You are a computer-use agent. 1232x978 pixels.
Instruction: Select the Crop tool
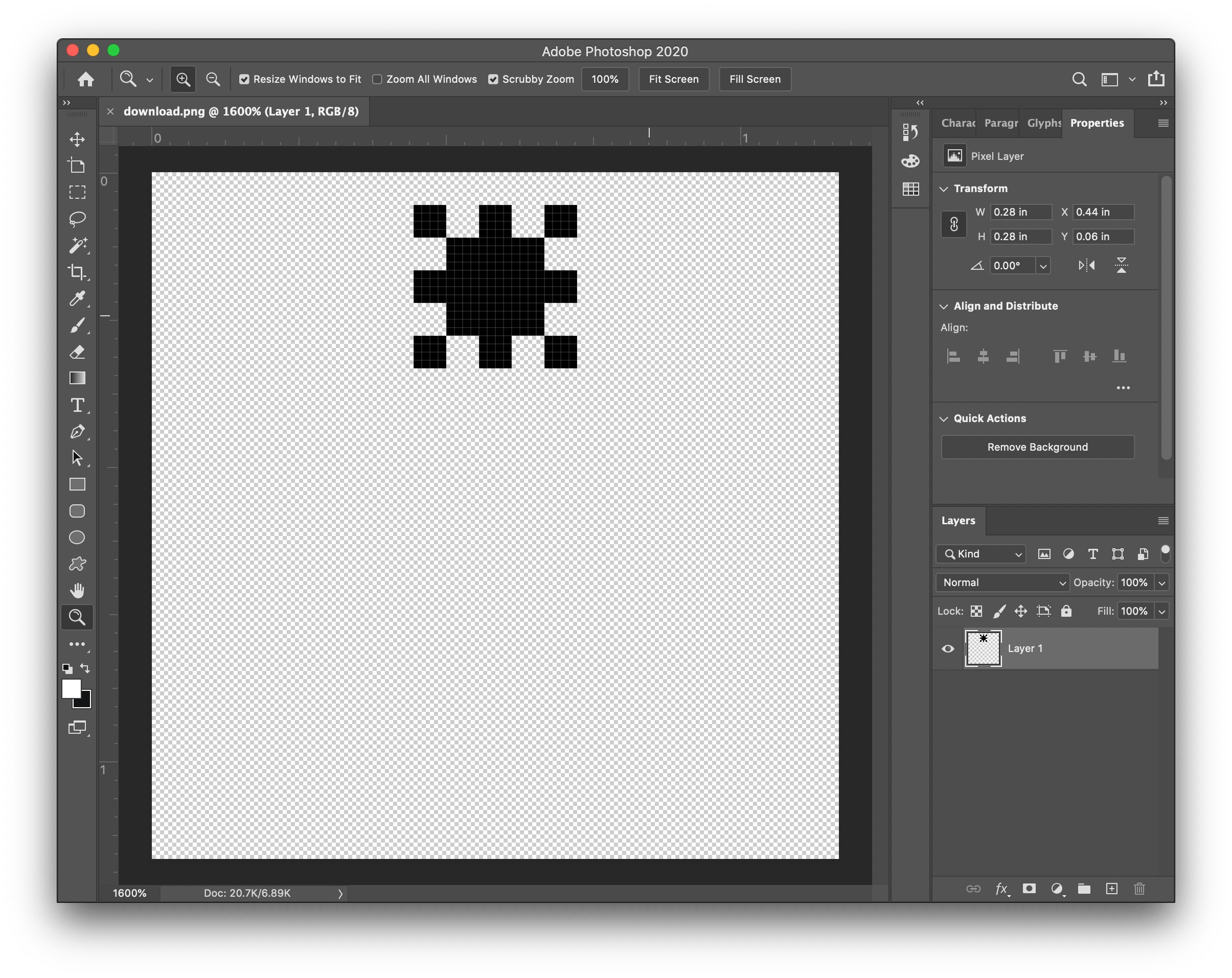77,272
